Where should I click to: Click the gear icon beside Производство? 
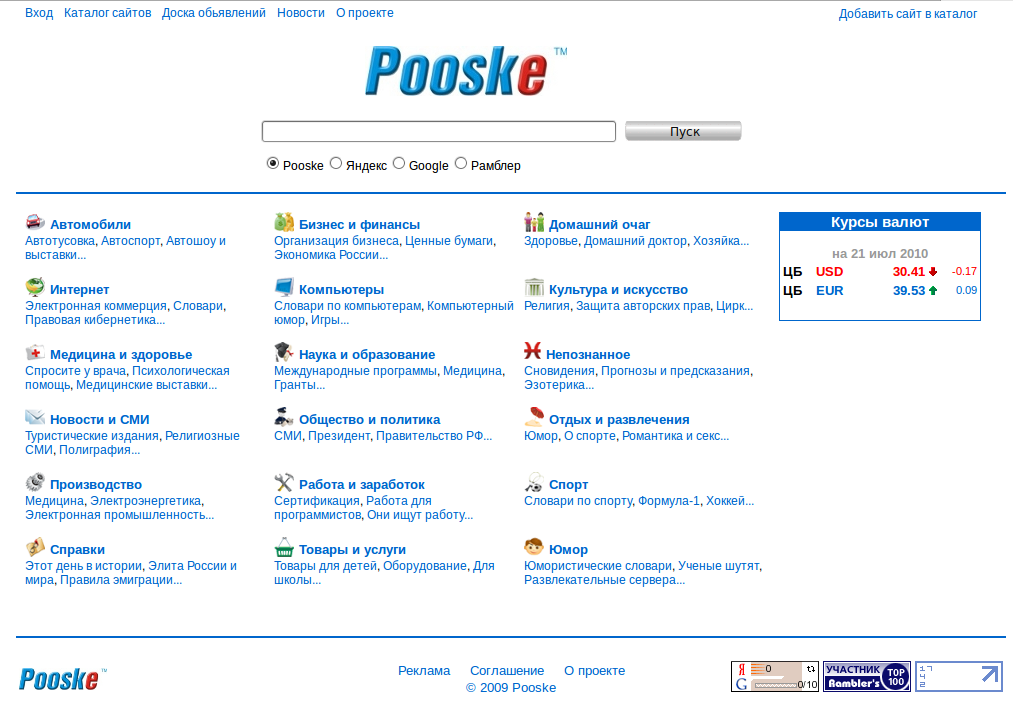tap(35, 482)
